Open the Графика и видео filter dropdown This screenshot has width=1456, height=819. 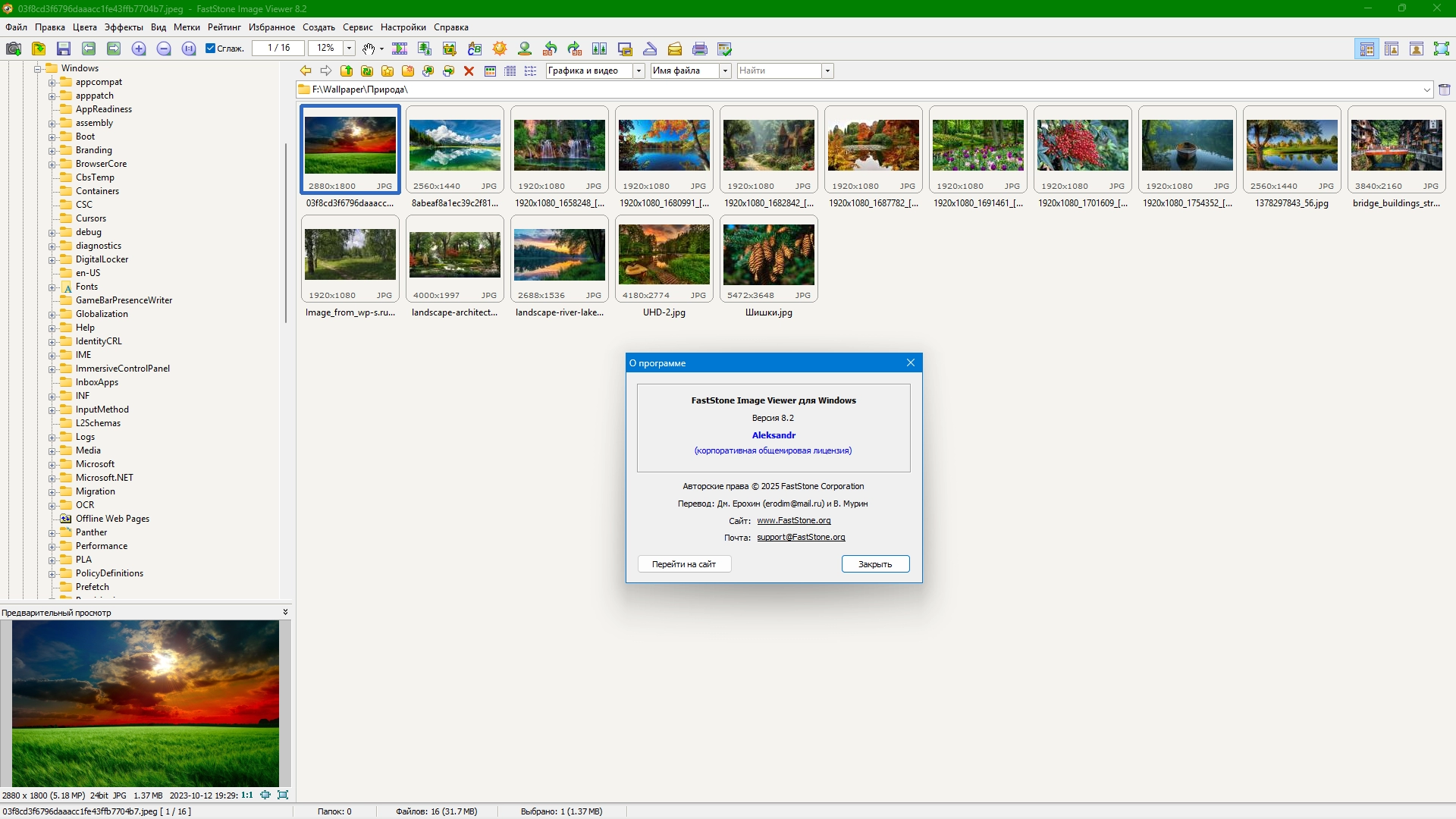(639, 71)
